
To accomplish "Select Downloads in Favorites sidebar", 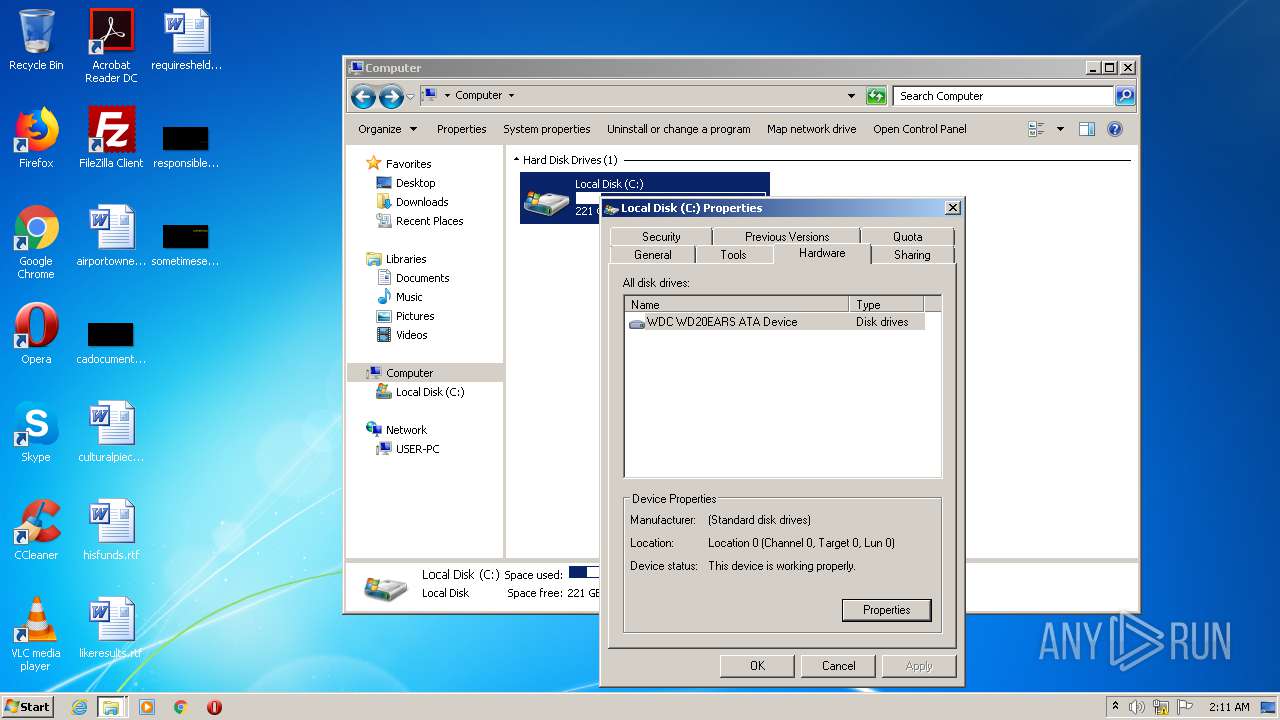I will pyautogui.click(x=421, y=202).
